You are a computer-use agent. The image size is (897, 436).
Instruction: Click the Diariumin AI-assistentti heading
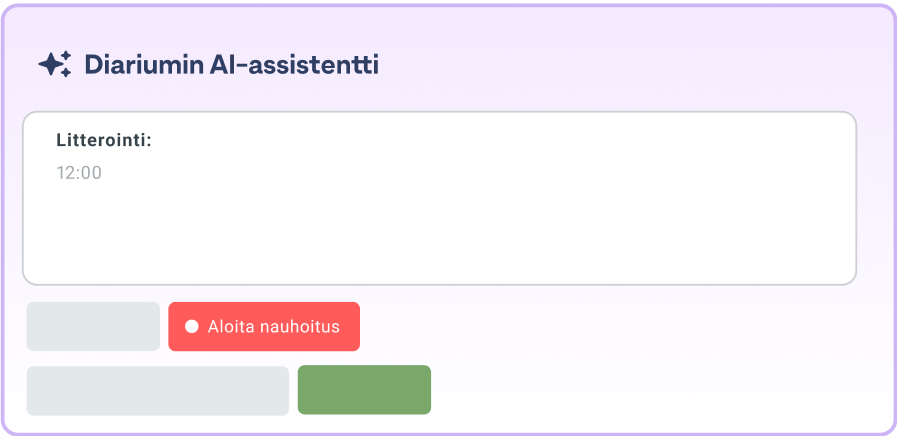(231, 65)
